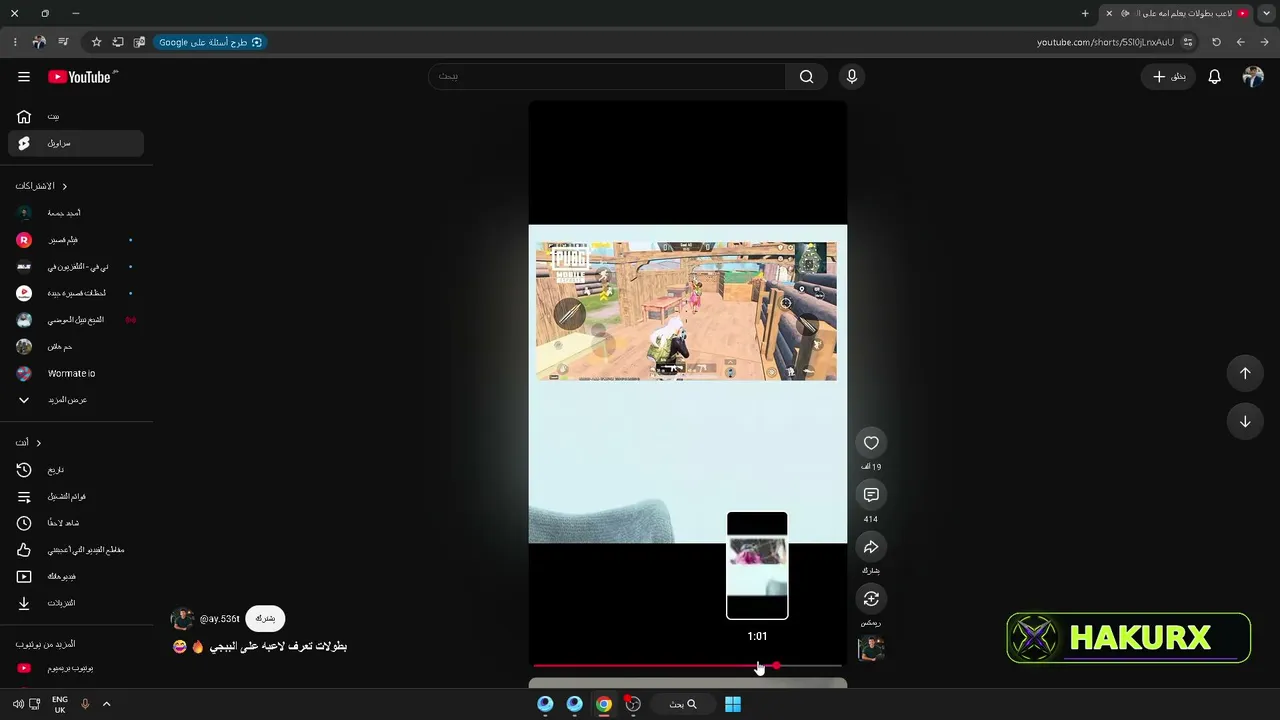Image resolution: width=1280 pixels, height=720 pixels.
Task: Open the sound thumbnail below Remix
Action: pos(871,649)
